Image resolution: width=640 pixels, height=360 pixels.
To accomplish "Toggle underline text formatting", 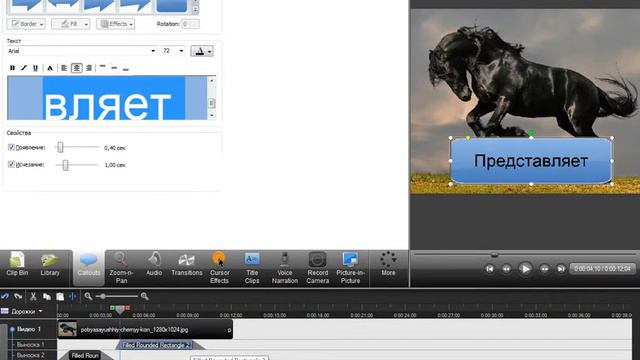I will (36, 68).
